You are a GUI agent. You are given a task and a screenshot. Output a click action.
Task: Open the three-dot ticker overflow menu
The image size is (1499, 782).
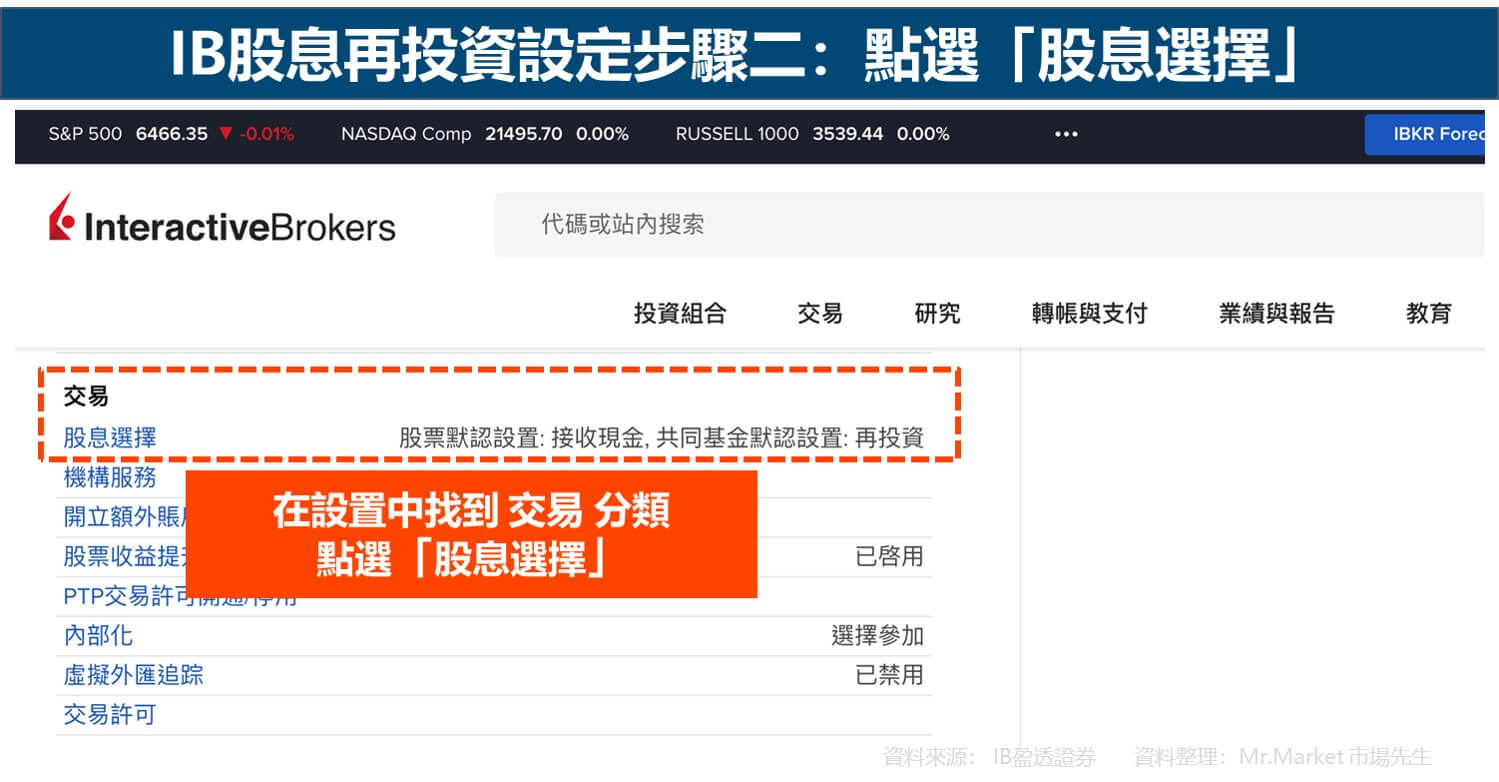(x=1066, y=134)
